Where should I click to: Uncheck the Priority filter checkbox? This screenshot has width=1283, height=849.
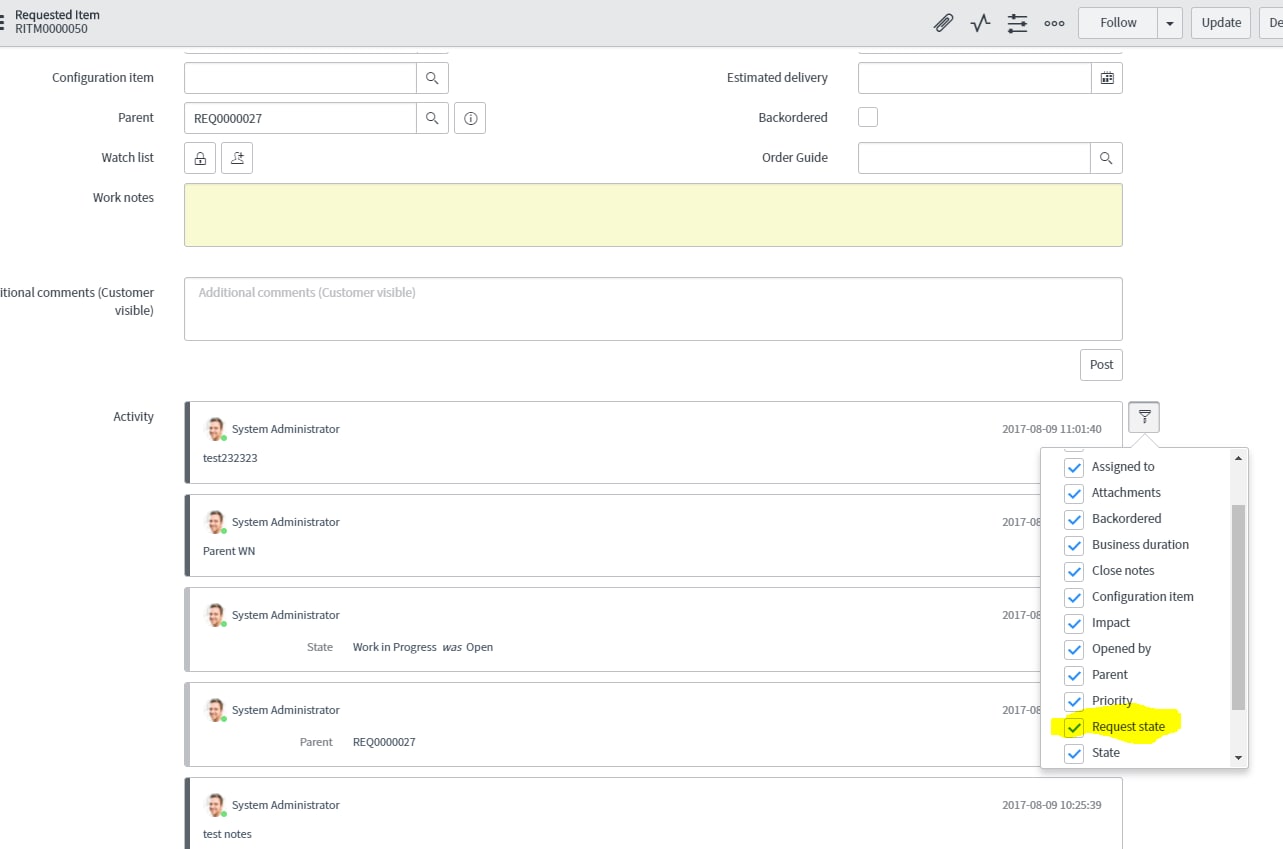tap(1074, 701)
